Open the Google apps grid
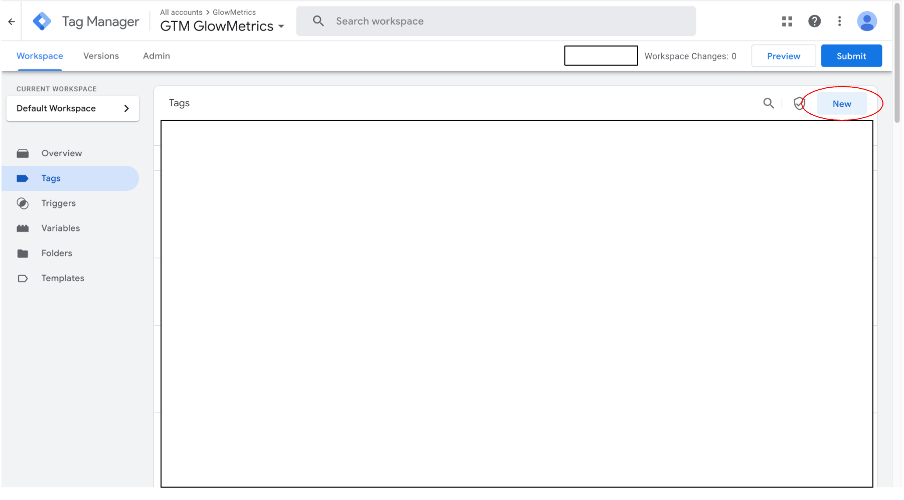This screenshot has width=904, height=500. click(x=787, y=21)
